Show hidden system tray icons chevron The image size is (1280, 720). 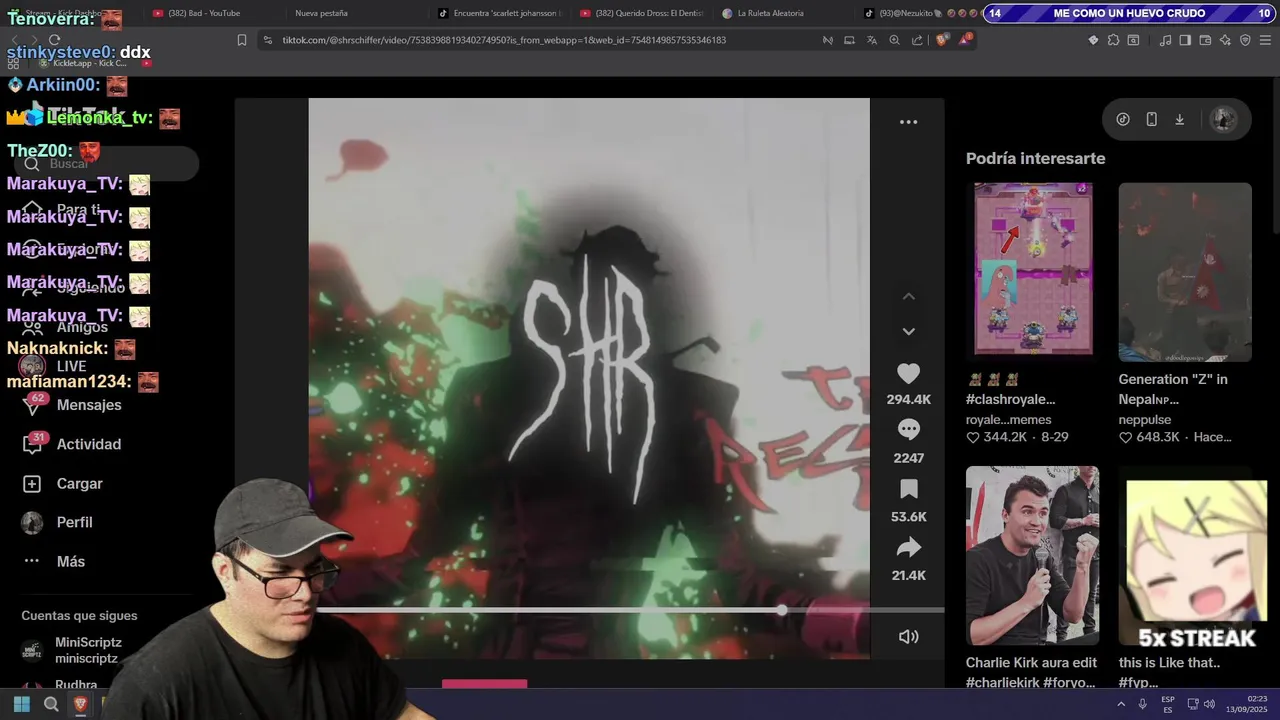(x=1120, y=704)
